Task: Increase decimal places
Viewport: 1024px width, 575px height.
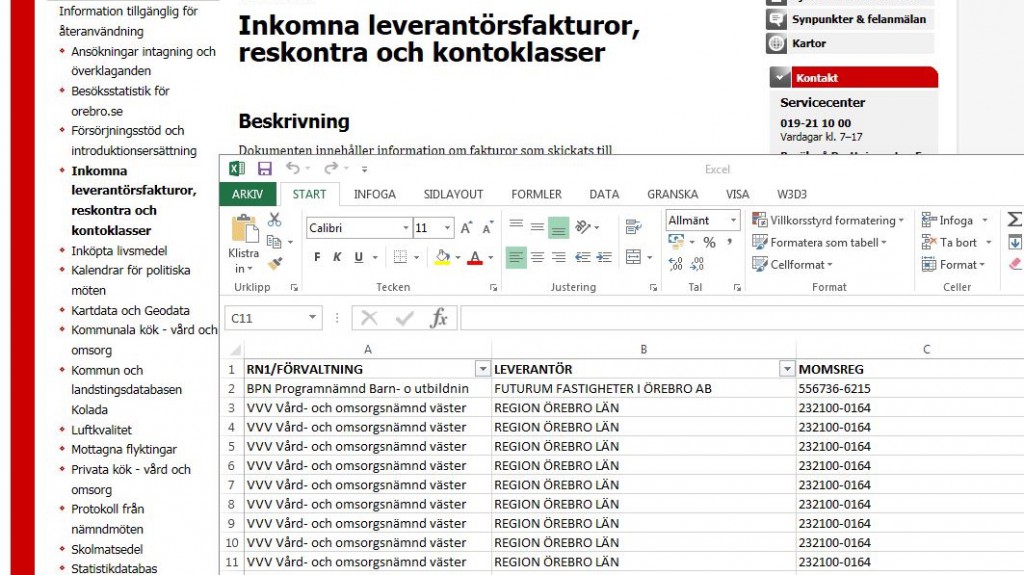Action: tap(676, 263)
